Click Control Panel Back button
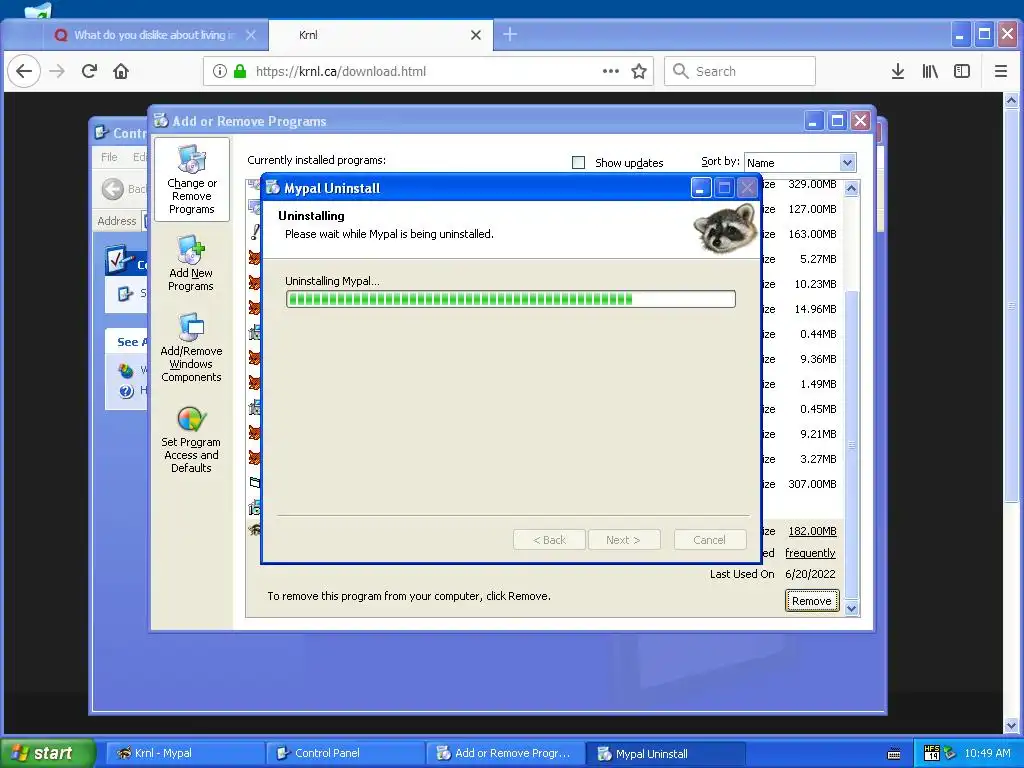The width and height of the screenshot is (1024, 768). click(124, 189)
